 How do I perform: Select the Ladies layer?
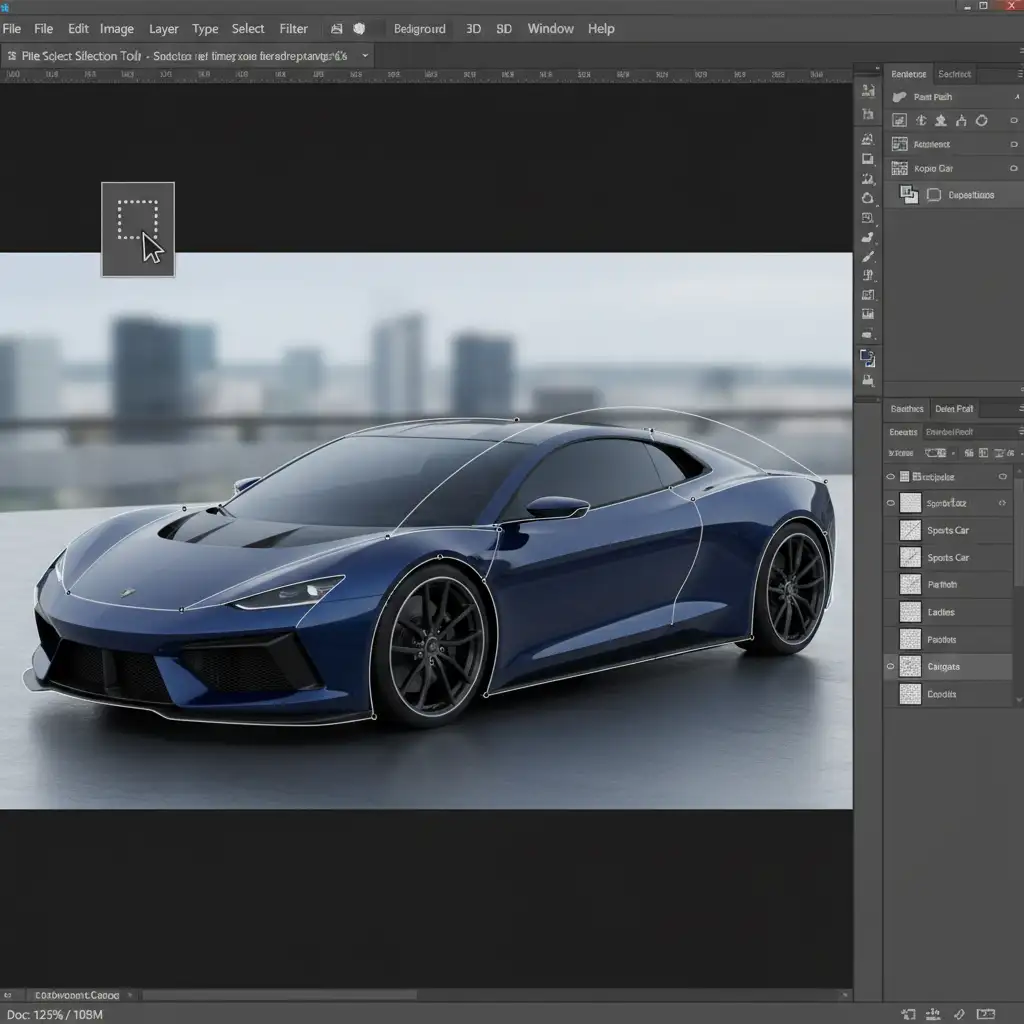[x=941, y=612]
